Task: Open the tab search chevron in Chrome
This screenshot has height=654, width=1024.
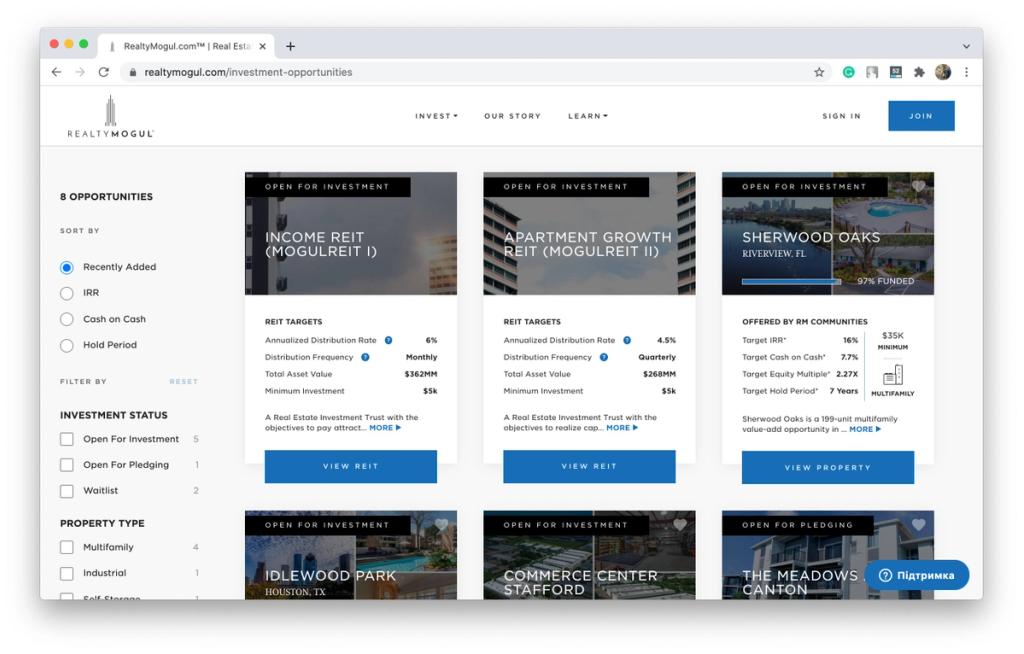Action: (966, 46)
